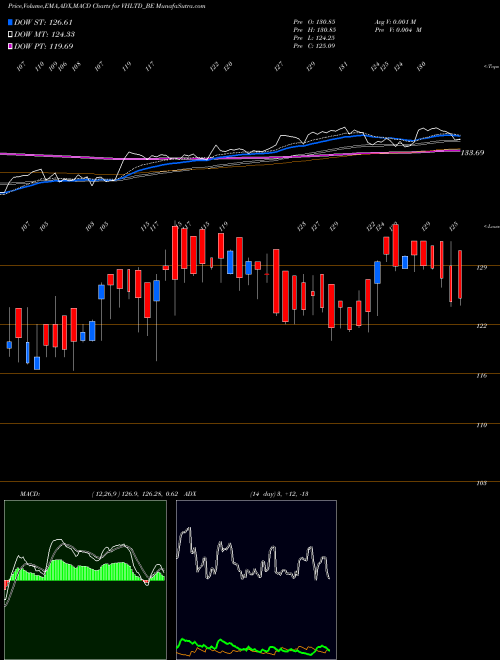Click the 116 price axis label

(482, 375)
